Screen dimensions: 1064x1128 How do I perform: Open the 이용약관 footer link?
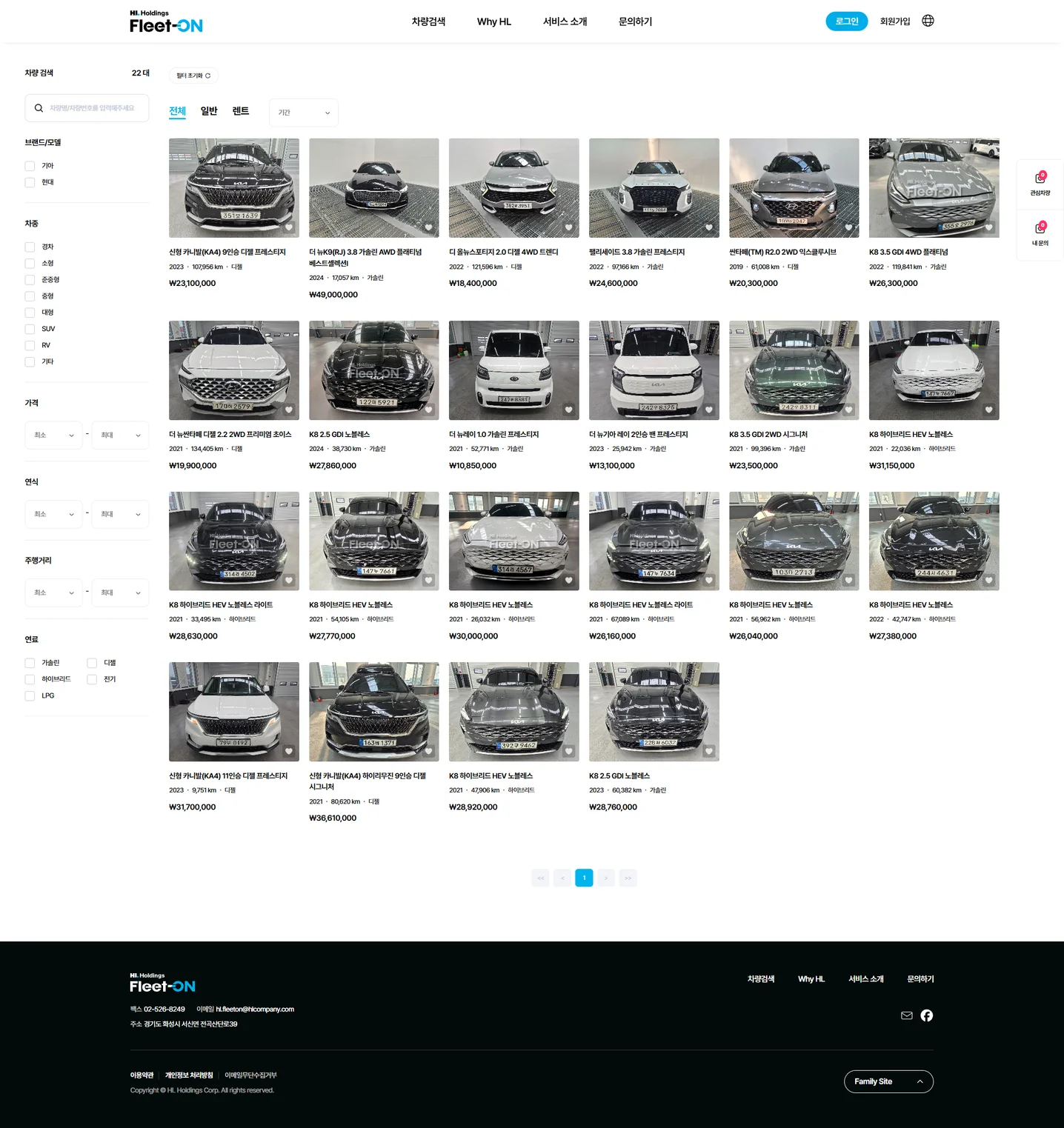click(142, 1075)
